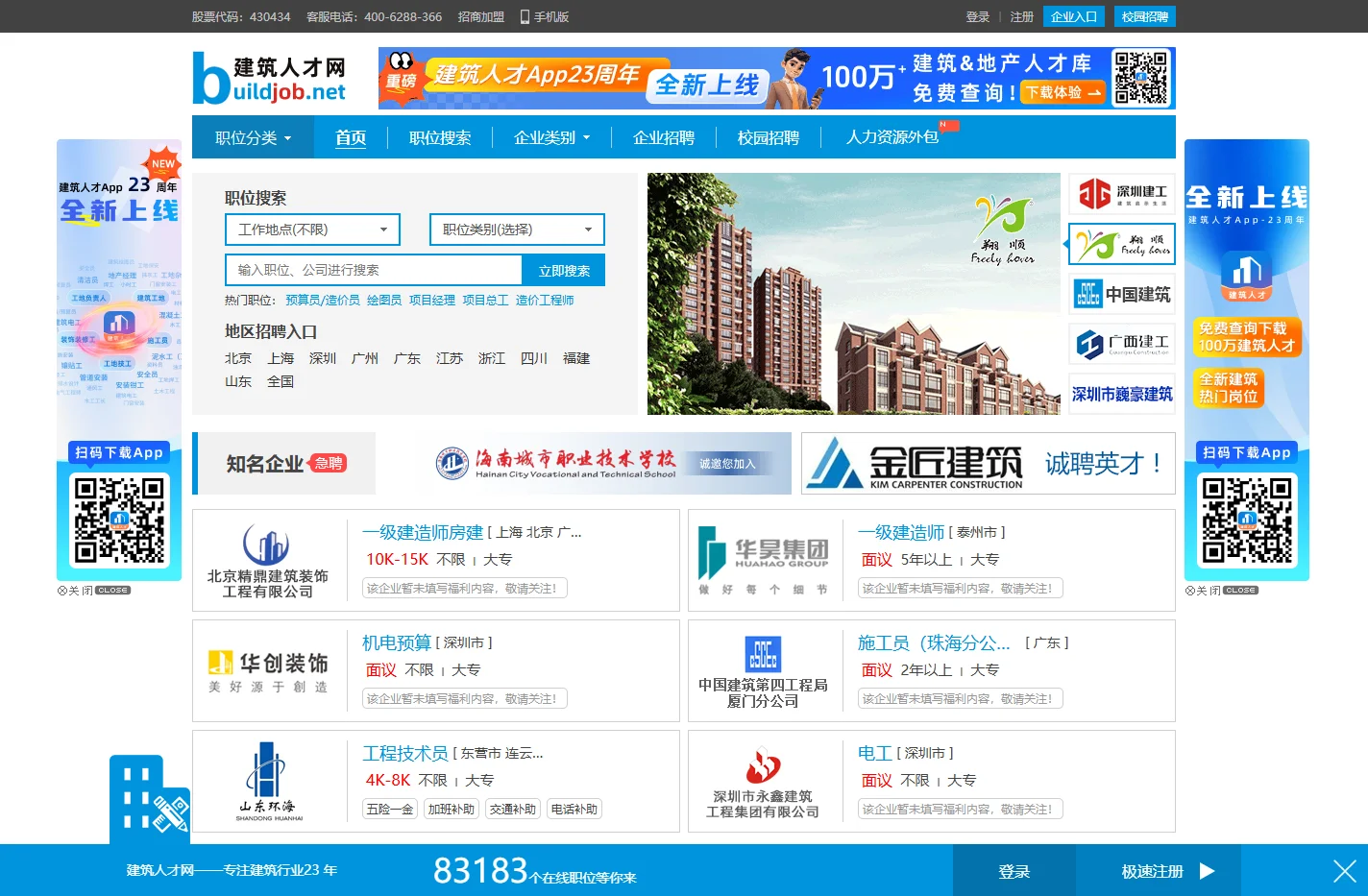Open the 校园招聘 nav tab
The width and height of the screenshot is (1368, 896).
[x=769, y=137]
